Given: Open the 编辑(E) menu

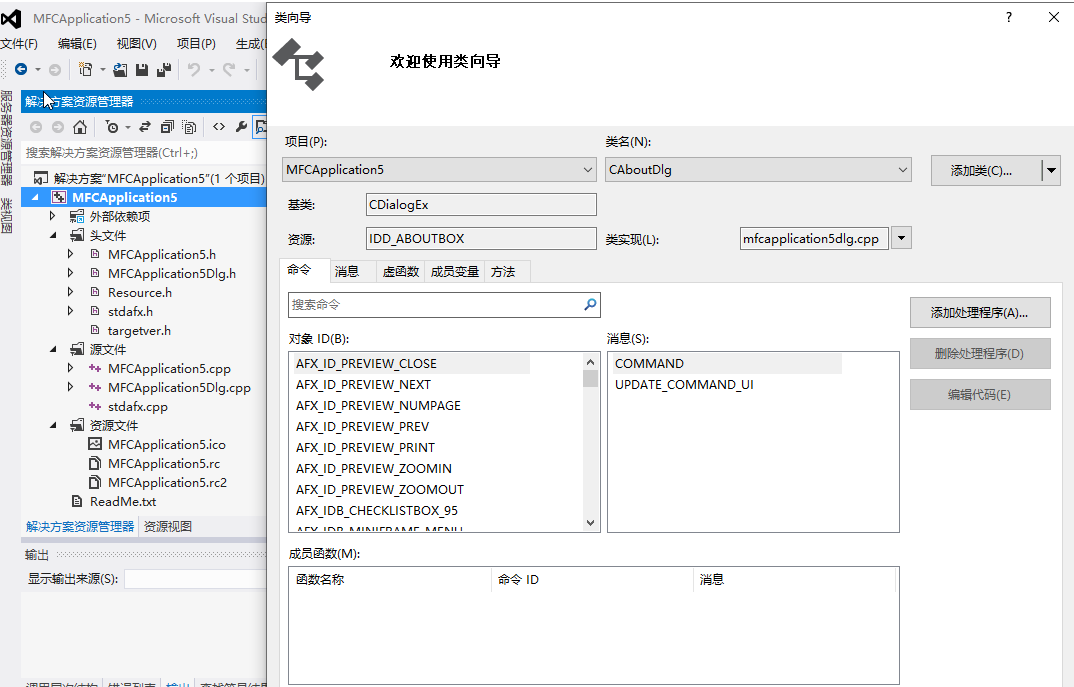Looking at the screenshot, I should pos(77,44).
